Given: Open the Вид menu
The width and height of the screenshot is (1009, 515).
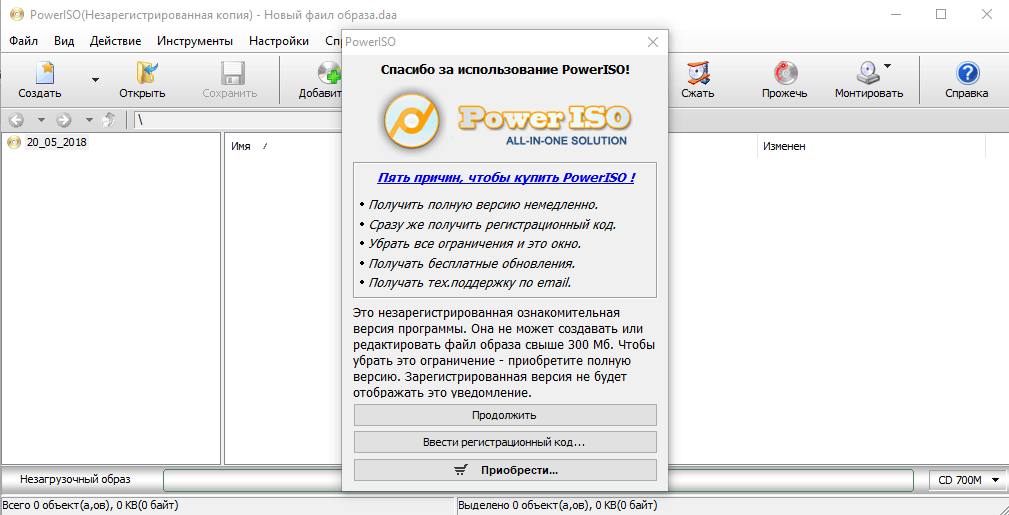Looking at the screenshot, I should 64,41.
